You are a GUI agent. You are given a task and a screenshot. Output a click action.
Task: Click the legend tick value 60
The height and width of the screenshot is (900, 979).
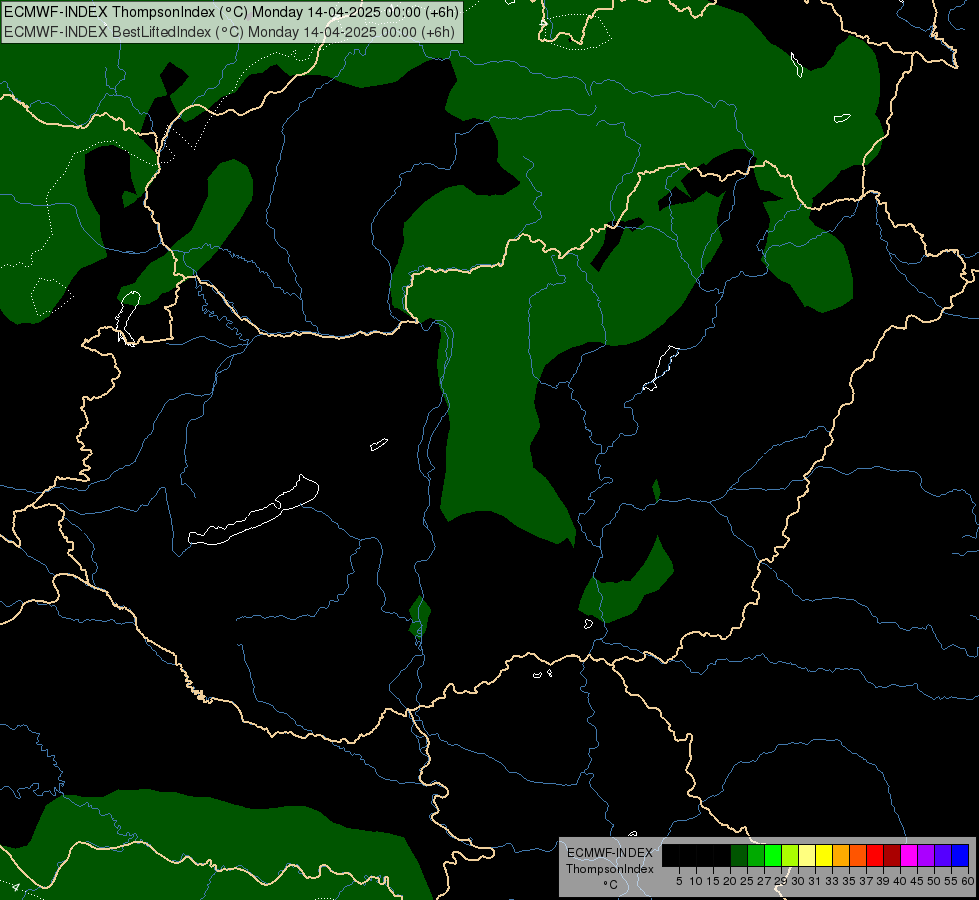click(968, 881)
